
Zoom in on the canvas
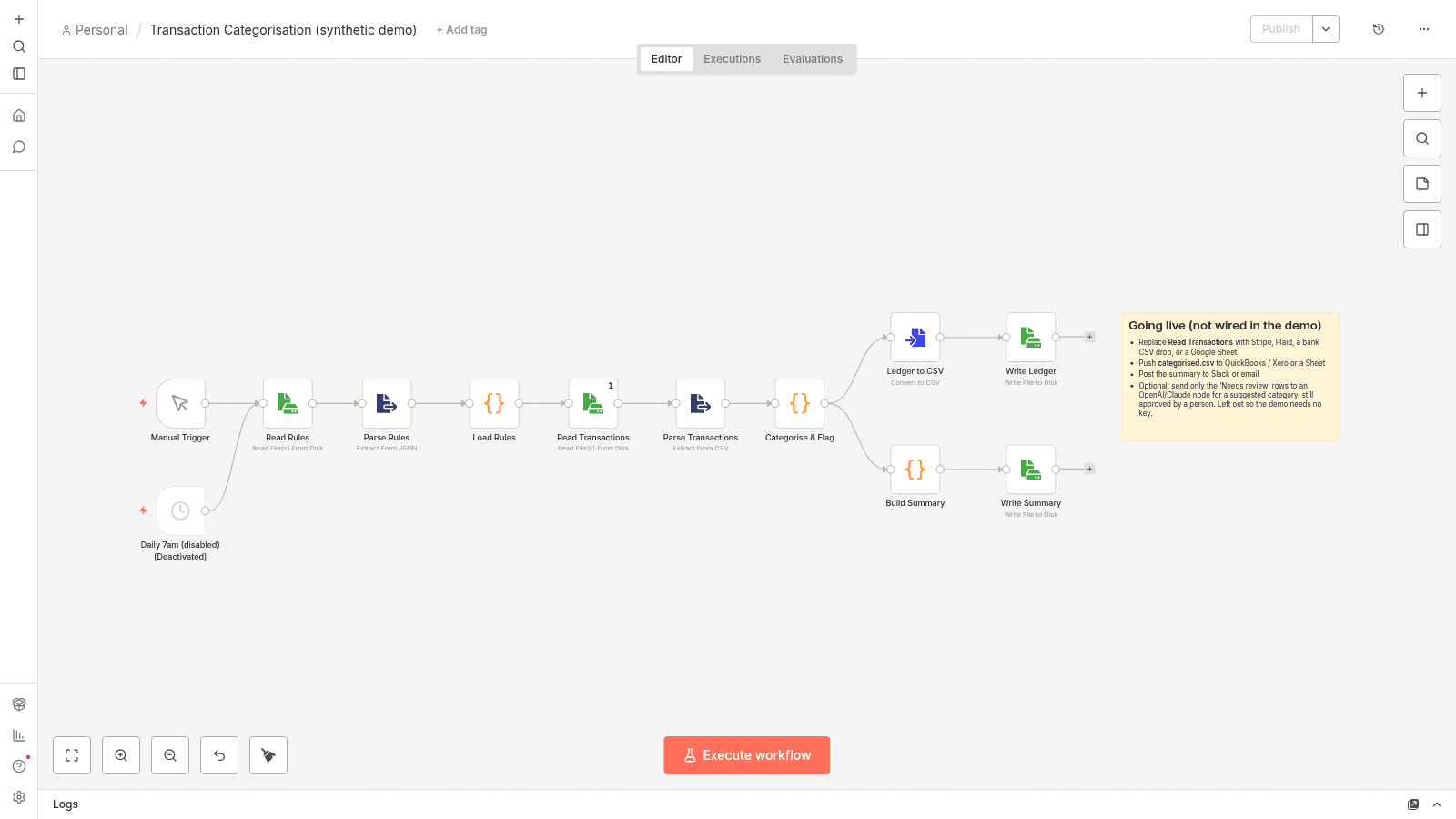coord(121,755)
